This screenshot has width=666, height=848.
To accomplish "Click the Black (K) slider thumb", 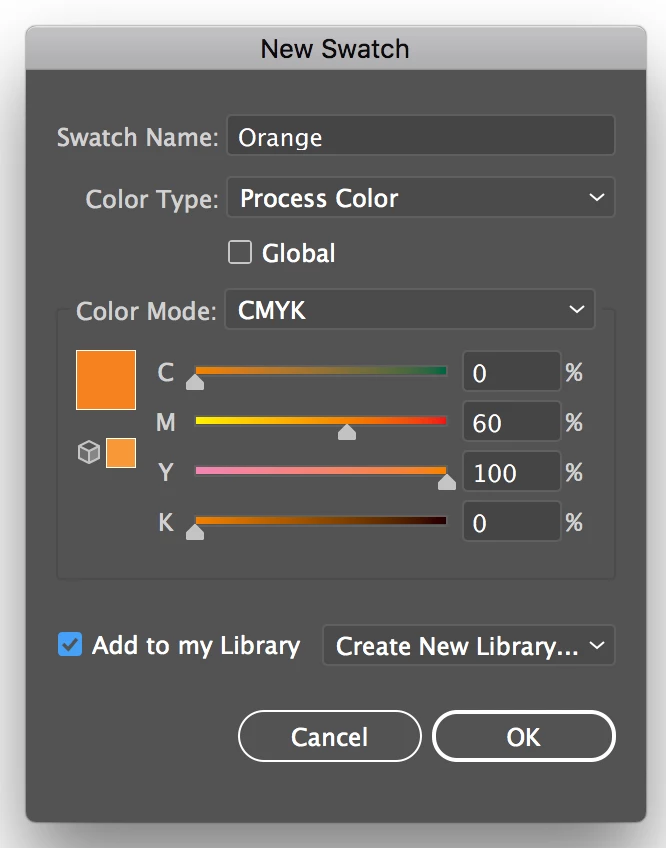I will [x=196, y=532].
